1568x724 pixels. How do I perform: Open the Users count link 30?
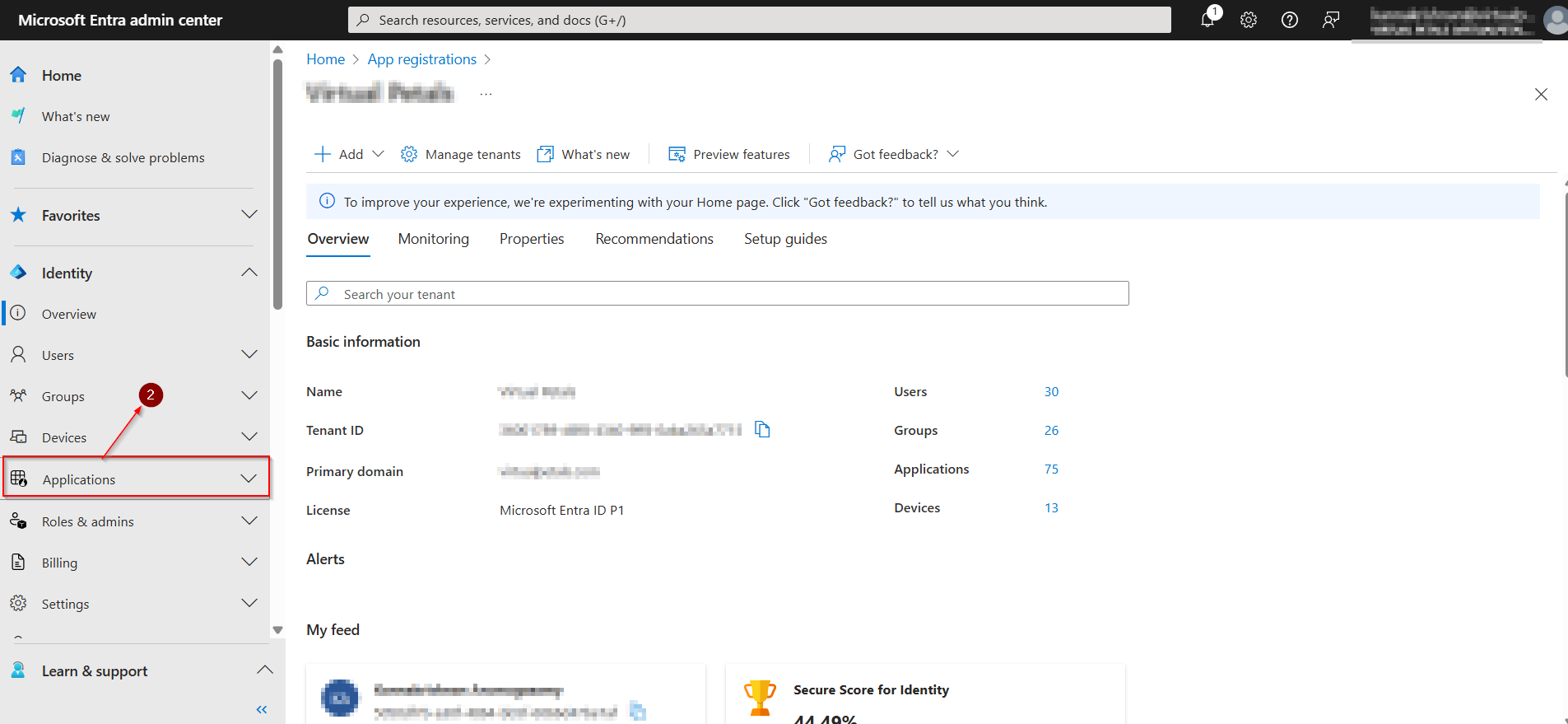tap(1051, 392)
